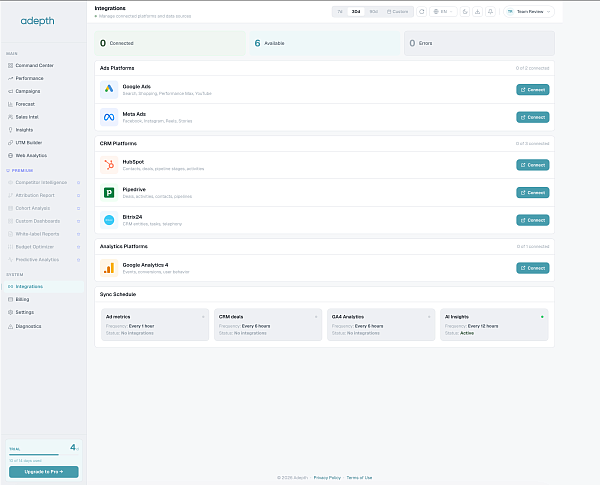The width and height of the screenshot is (600, 485).
Task: Click the CRM deals sync card
Action: click(x=268, y=325)
